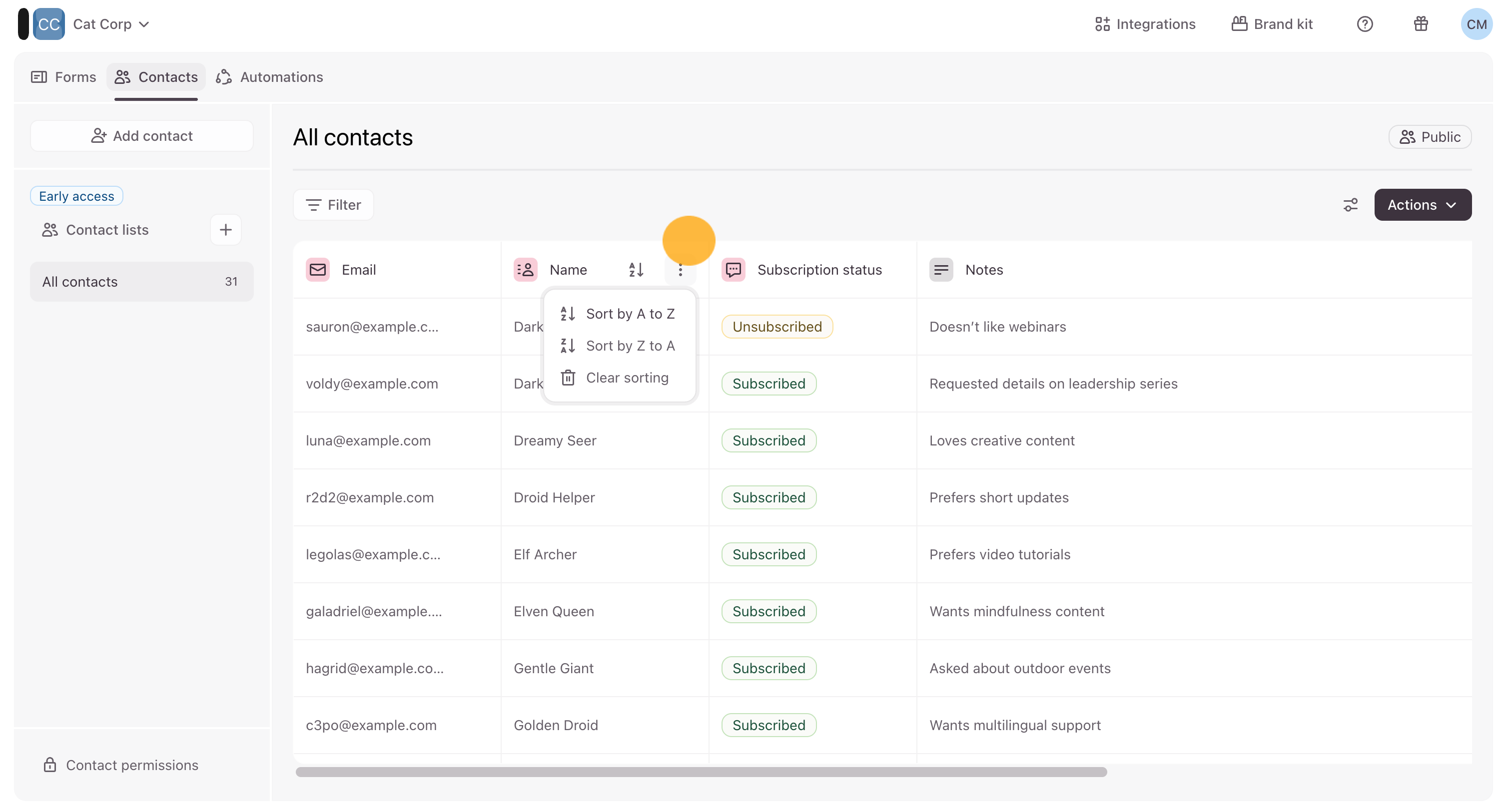Expand the Cat Corp workspace dropdown

[111, 24]
